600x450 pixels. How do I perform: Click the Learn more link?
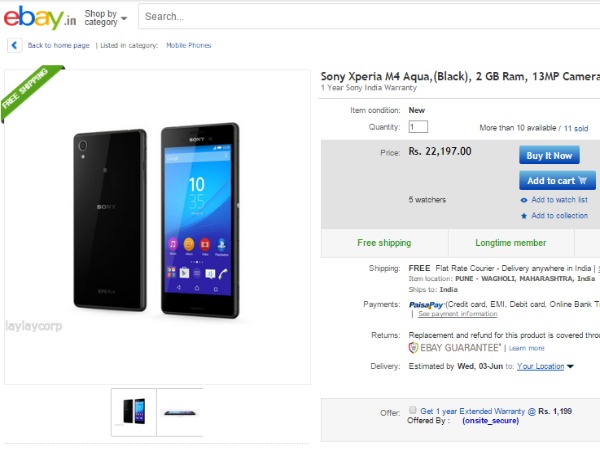point(527,348)
